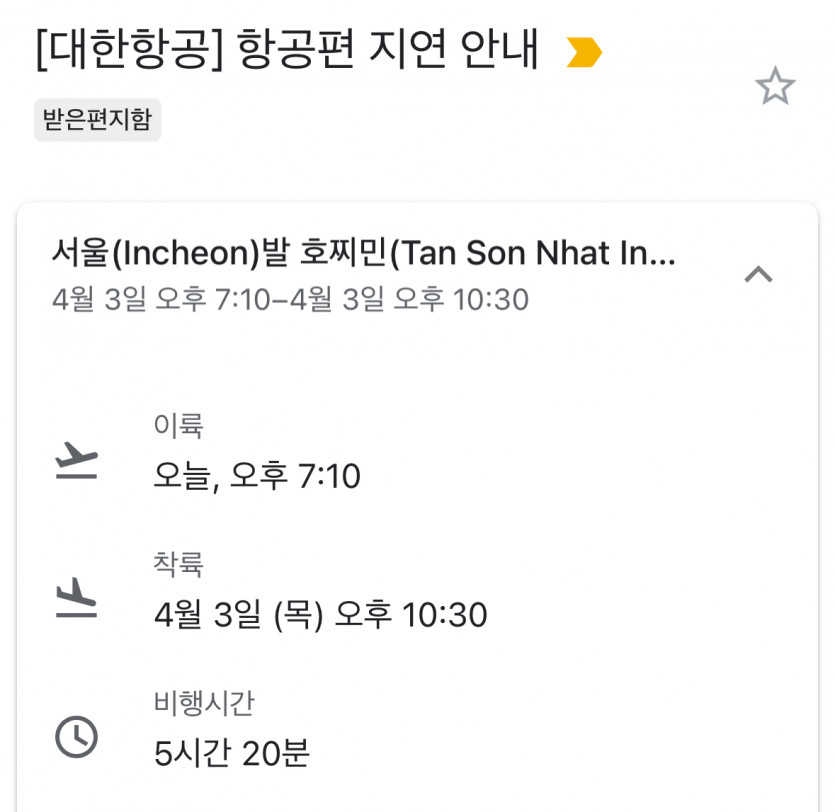This screenshot has width=835, height=812.
Task: Select the 착륙 label
Action: point(178,565)
